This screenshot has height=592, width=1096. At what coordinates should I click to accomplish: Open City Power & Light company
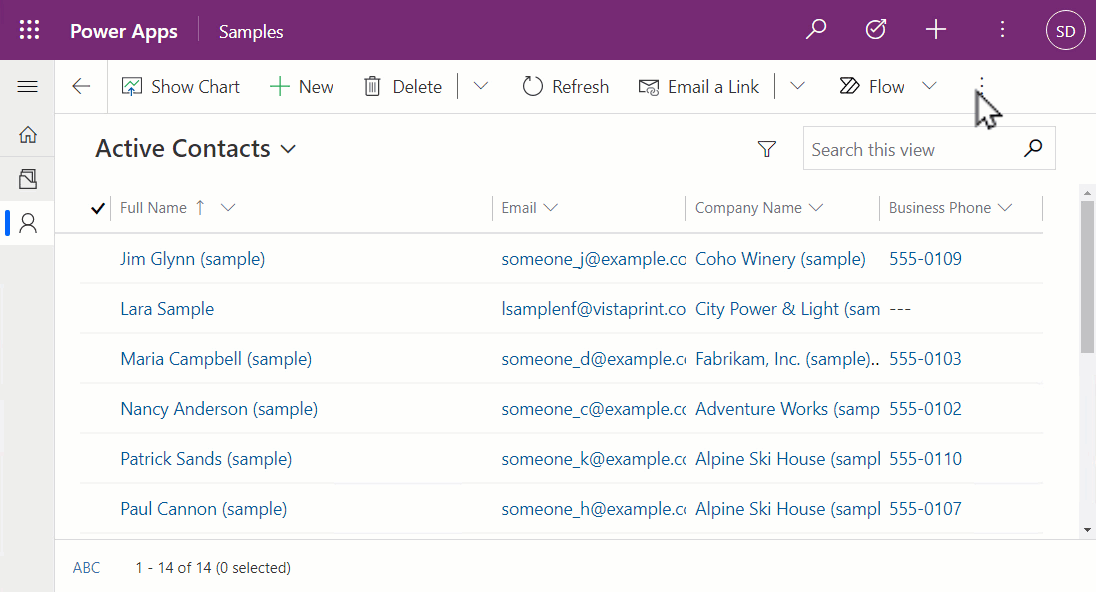pos(787,309)
